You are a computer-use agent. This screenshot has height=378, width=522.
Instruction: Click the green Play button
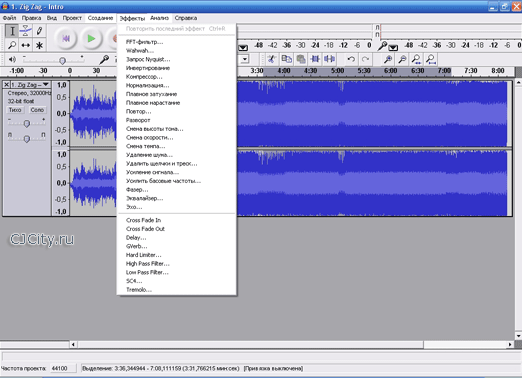pos(91,39)
